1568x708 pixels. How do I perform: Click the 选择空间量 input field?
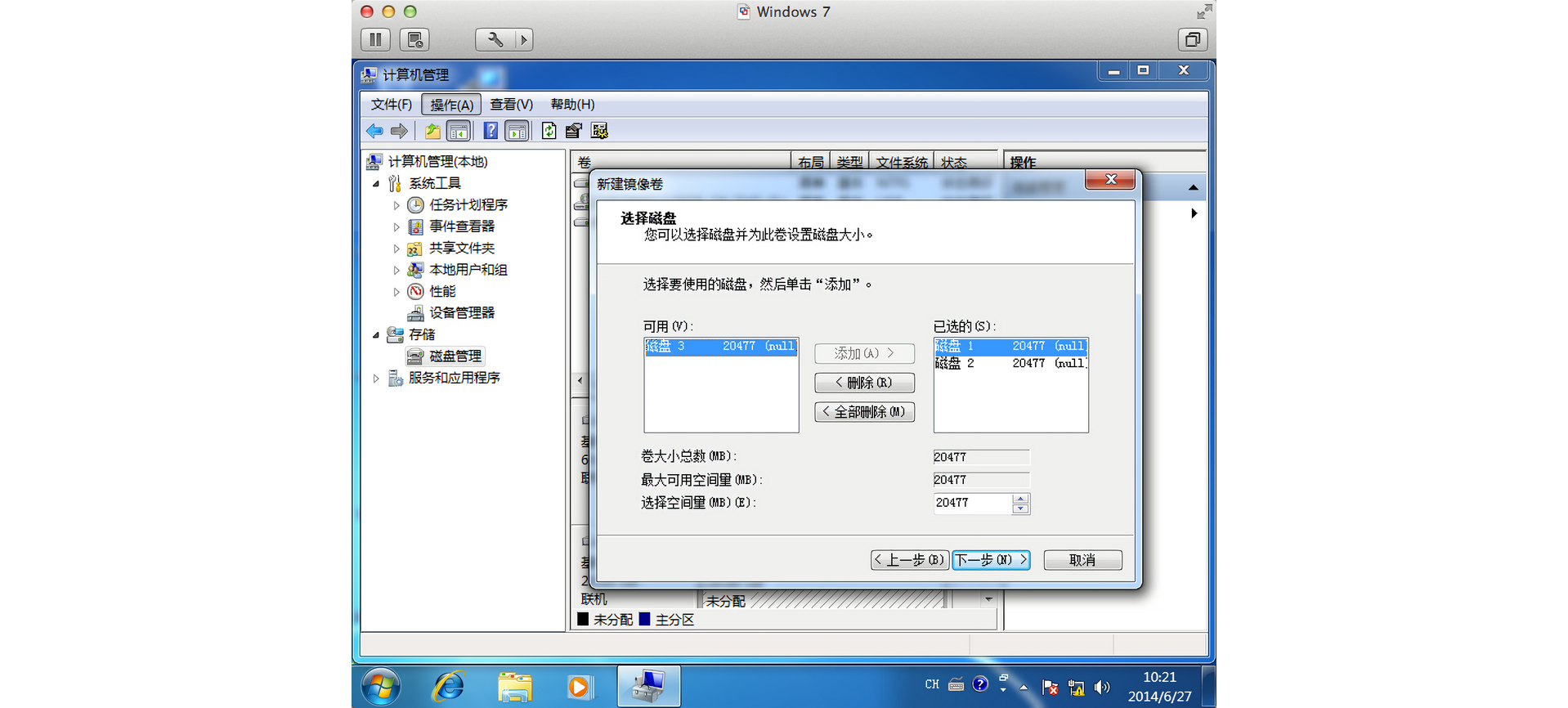coord(973,504)
